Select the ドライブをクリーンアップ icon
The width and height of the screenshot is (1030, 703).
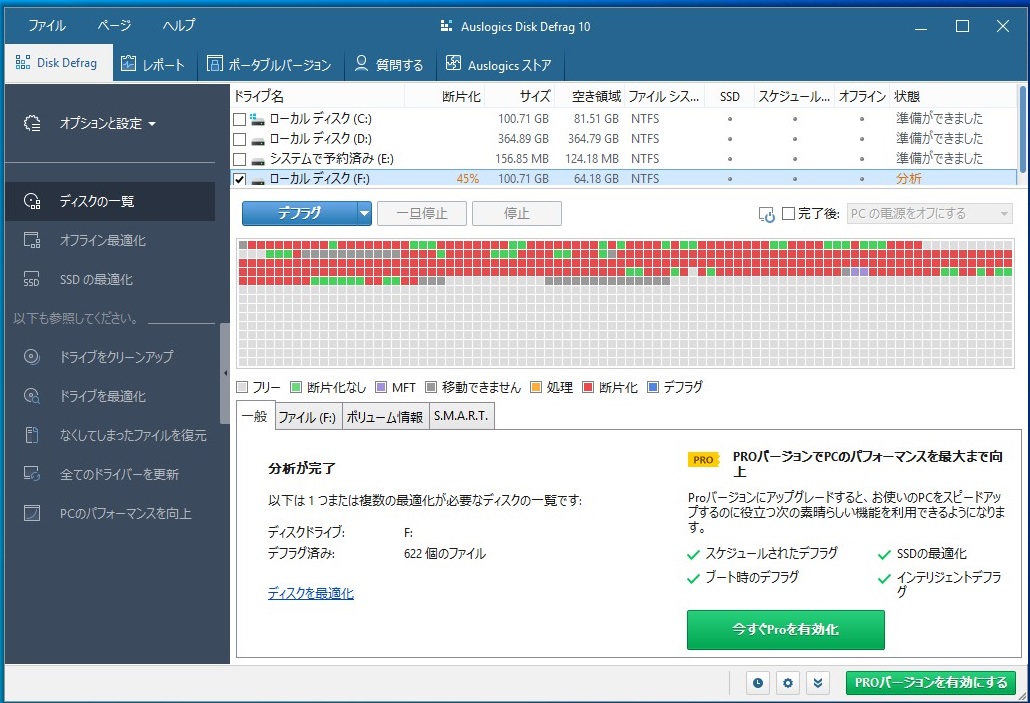coord(32,357)
